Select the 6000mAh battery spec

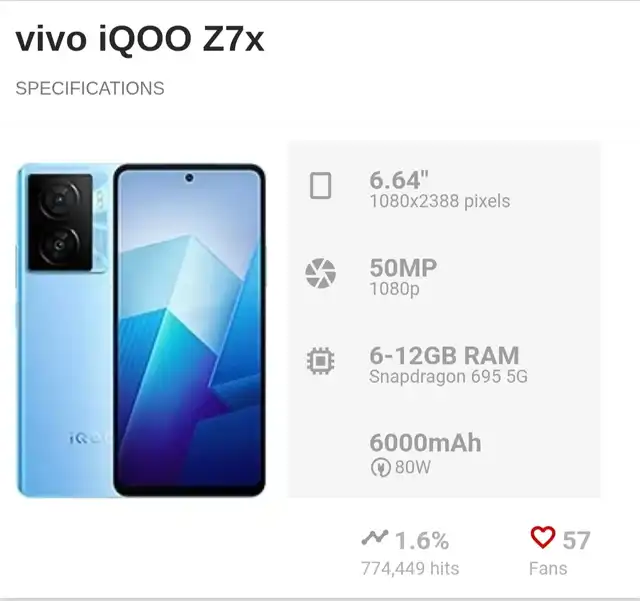425,443
